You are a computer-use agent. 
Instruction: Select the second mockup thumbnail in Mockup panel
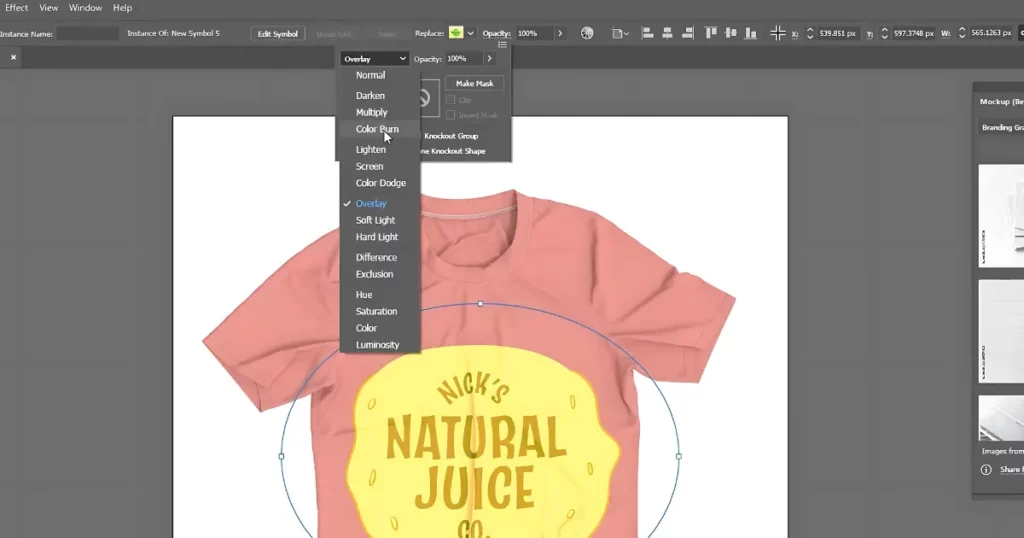tap(1001, 331)
